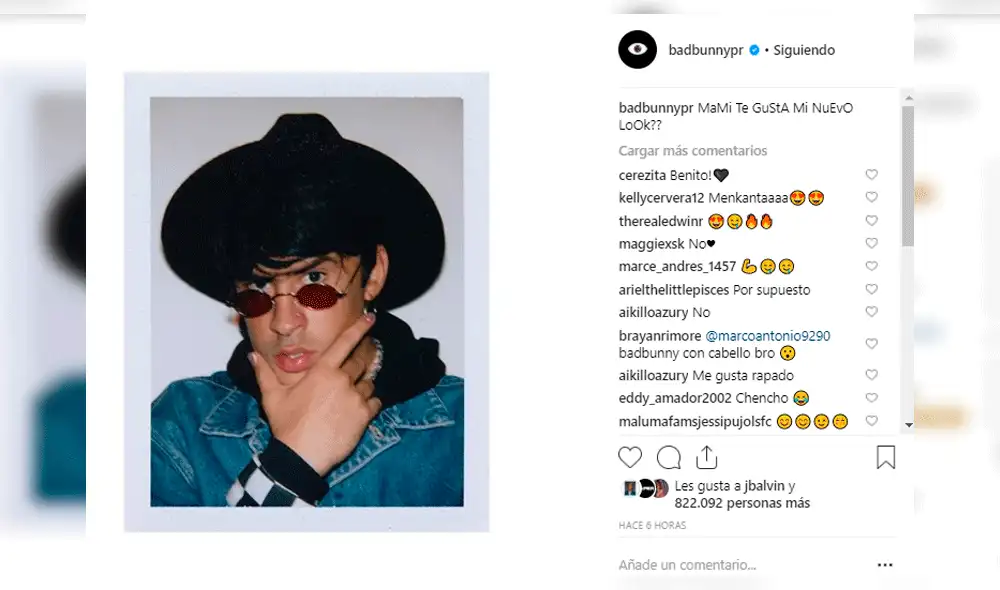This screenshot has height=590, width=1000.
Task: Save the post with the bookmark icon
Action: 886,456
